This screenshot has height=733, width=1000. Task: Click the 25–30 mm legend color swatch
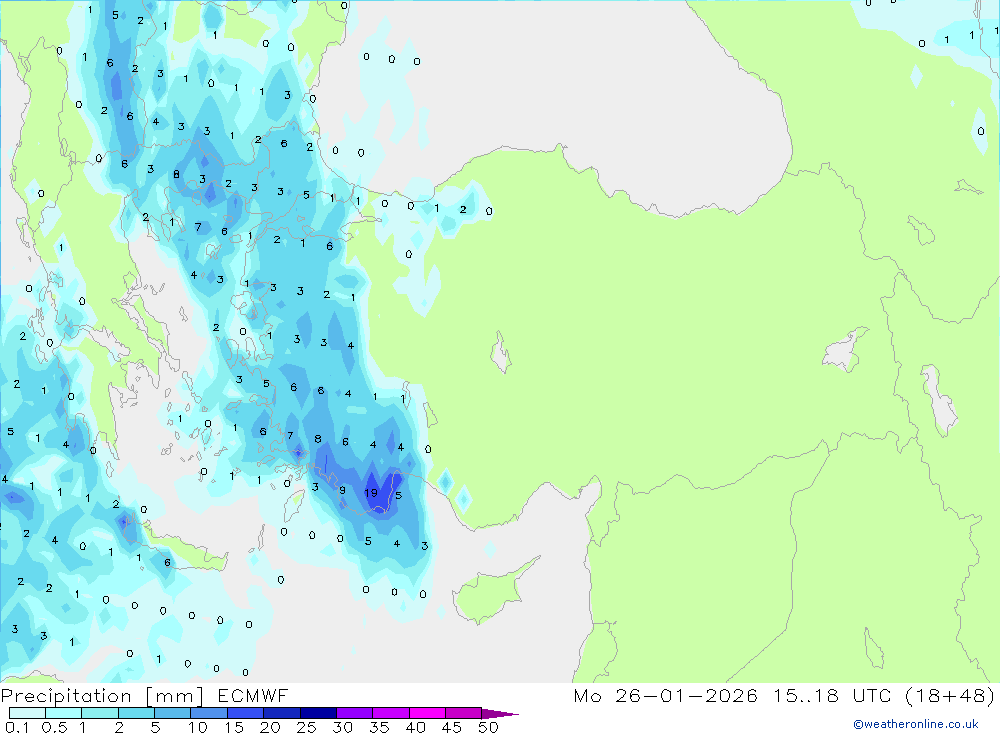click(x=318, y=713)
